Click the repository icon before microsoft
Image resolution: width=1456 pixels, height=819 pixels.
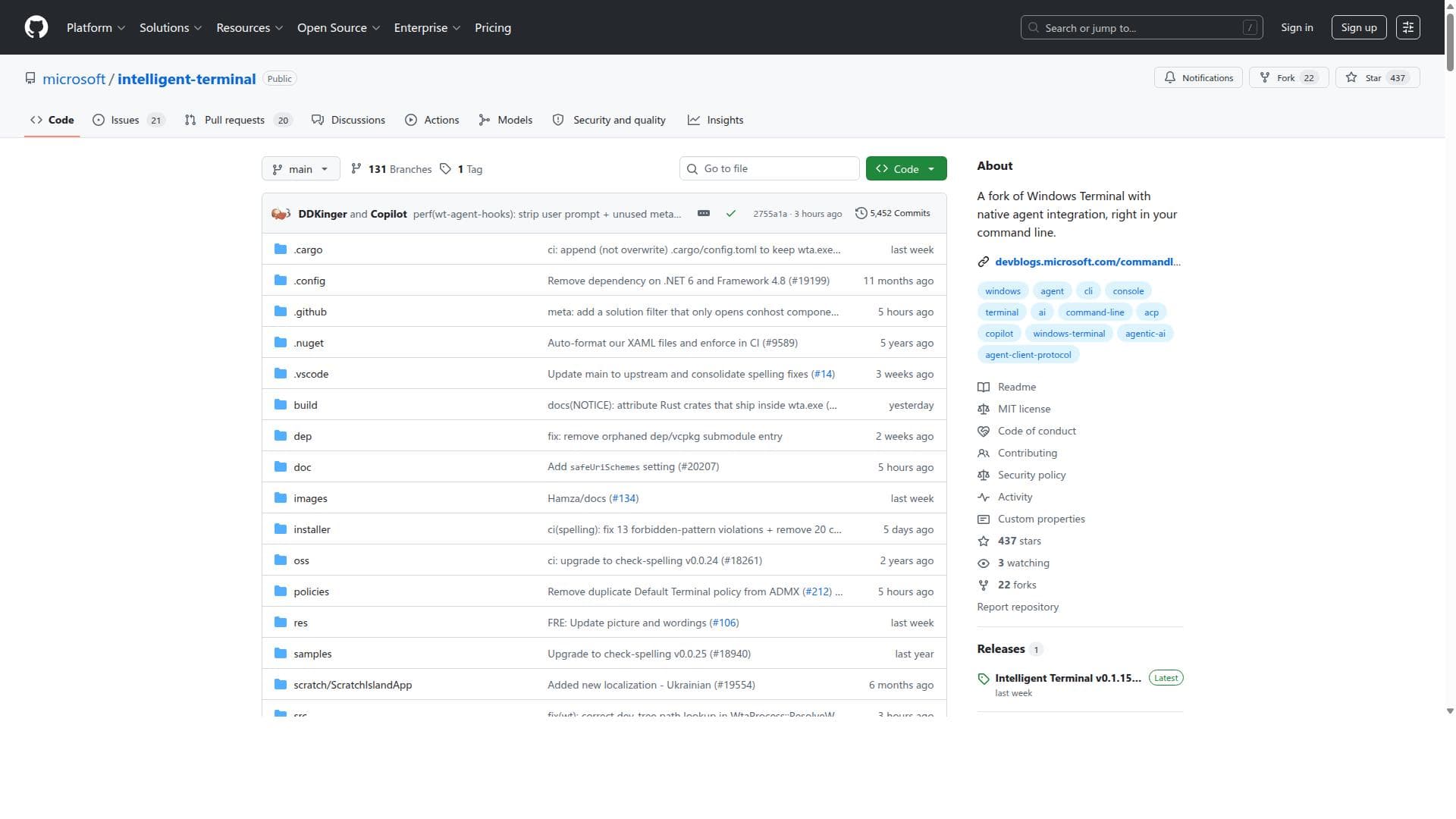(30, 79)
